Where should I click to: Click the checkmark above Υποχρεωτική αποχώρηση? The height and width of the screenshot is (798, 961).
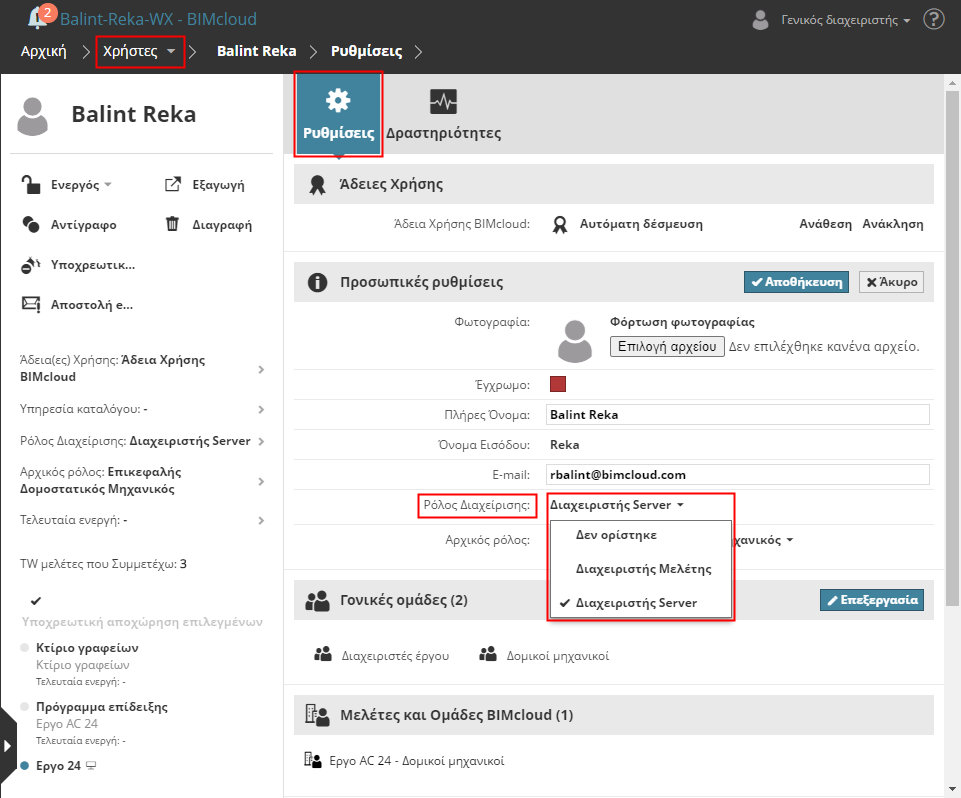click(36, 601)
